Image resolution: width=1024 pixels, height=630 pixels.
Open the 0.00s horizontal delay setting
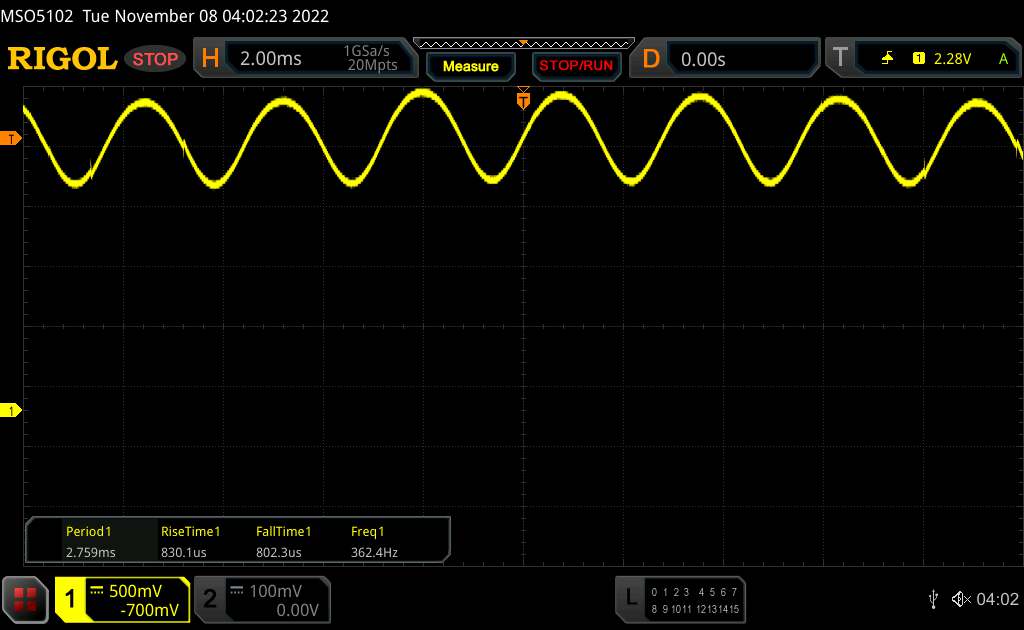pos(703,59)
